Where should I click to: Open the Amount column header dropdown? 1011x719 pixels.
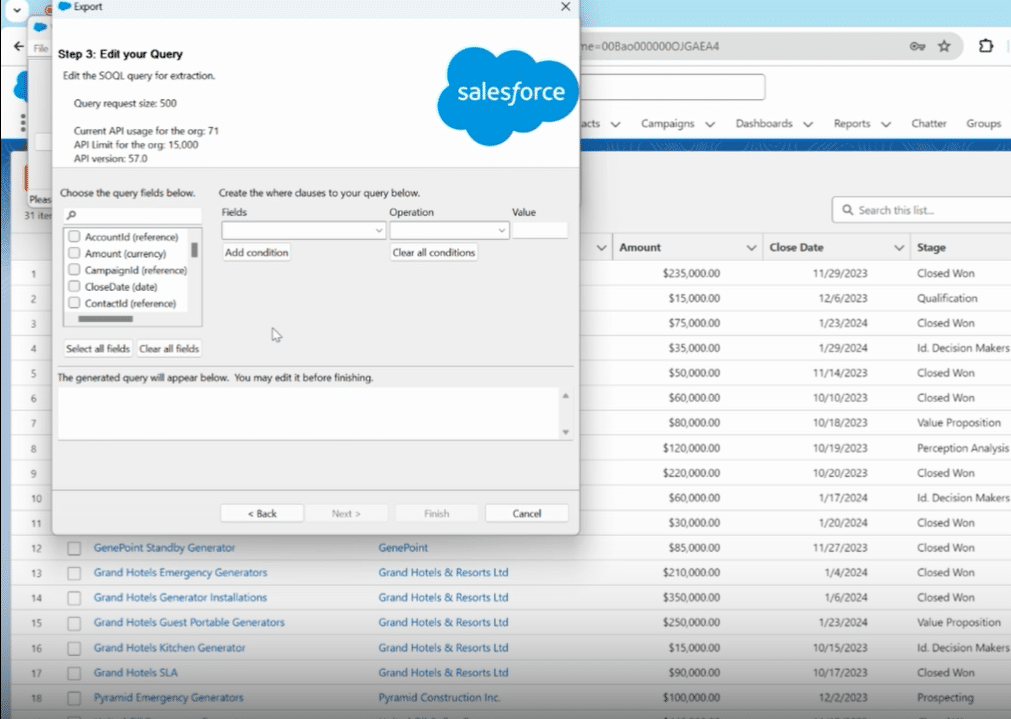[751, 248]
